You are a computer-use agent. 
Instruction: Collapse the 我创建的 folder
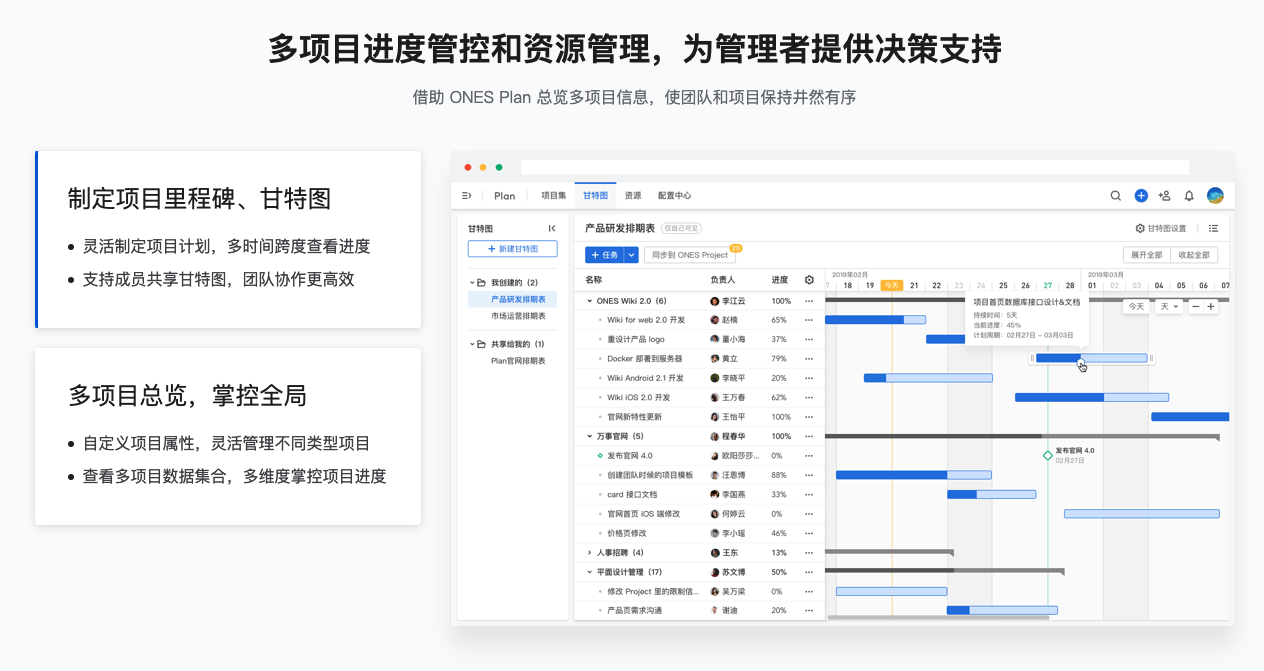coord(472,283)
